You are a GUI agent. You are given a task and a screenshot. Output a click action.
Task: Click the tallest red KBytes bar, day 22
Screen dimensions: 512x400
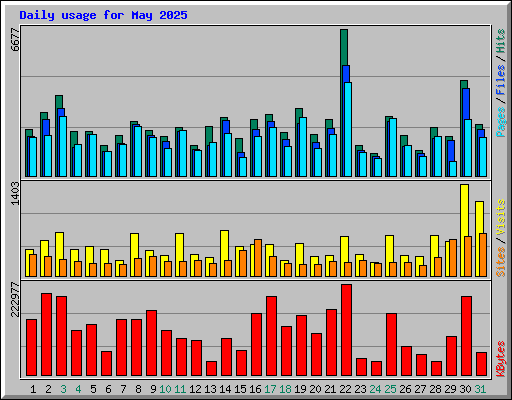(x=346, y=330)
